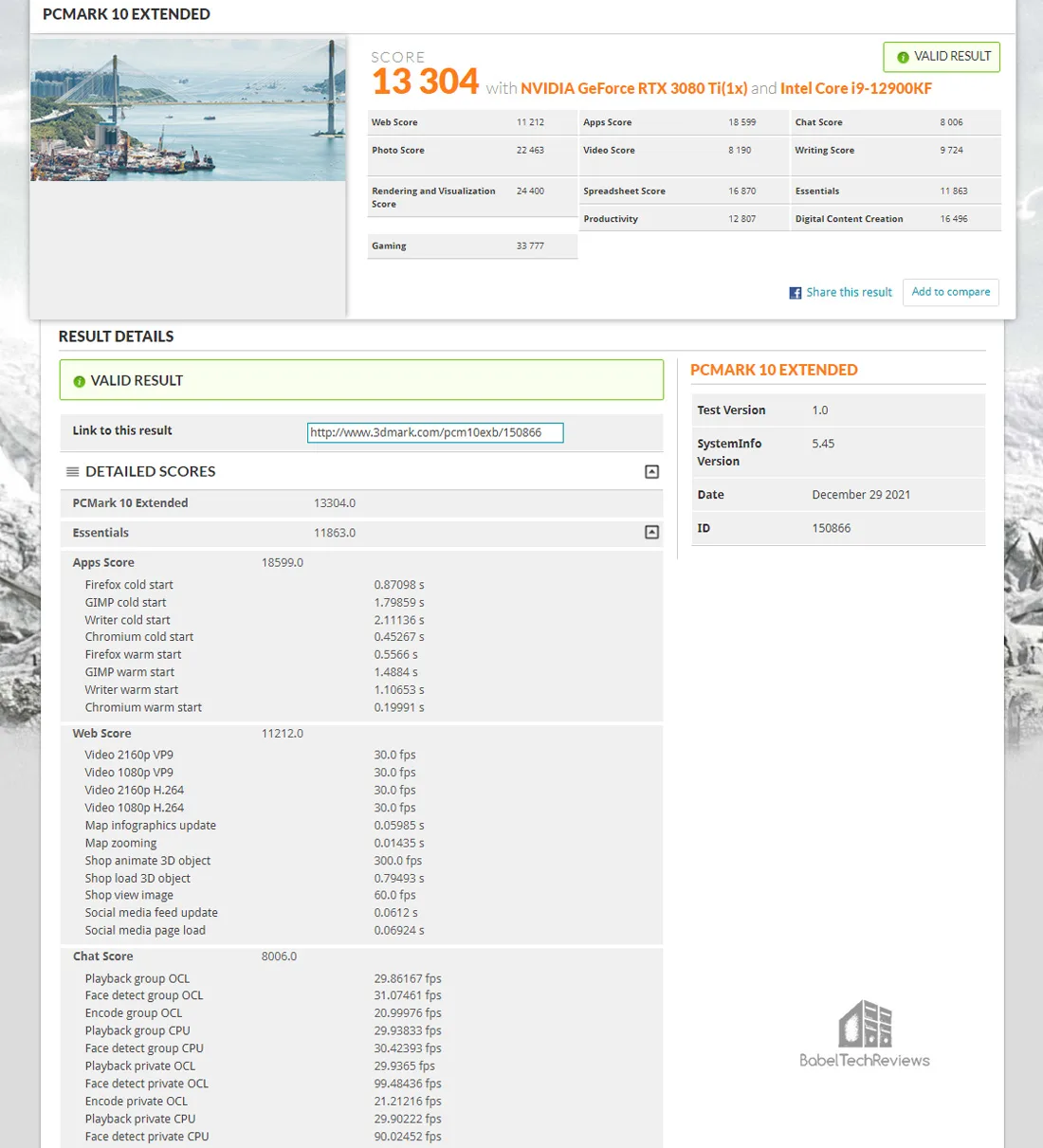Click the Shop animate 3D object row

[x=361, y=861]
